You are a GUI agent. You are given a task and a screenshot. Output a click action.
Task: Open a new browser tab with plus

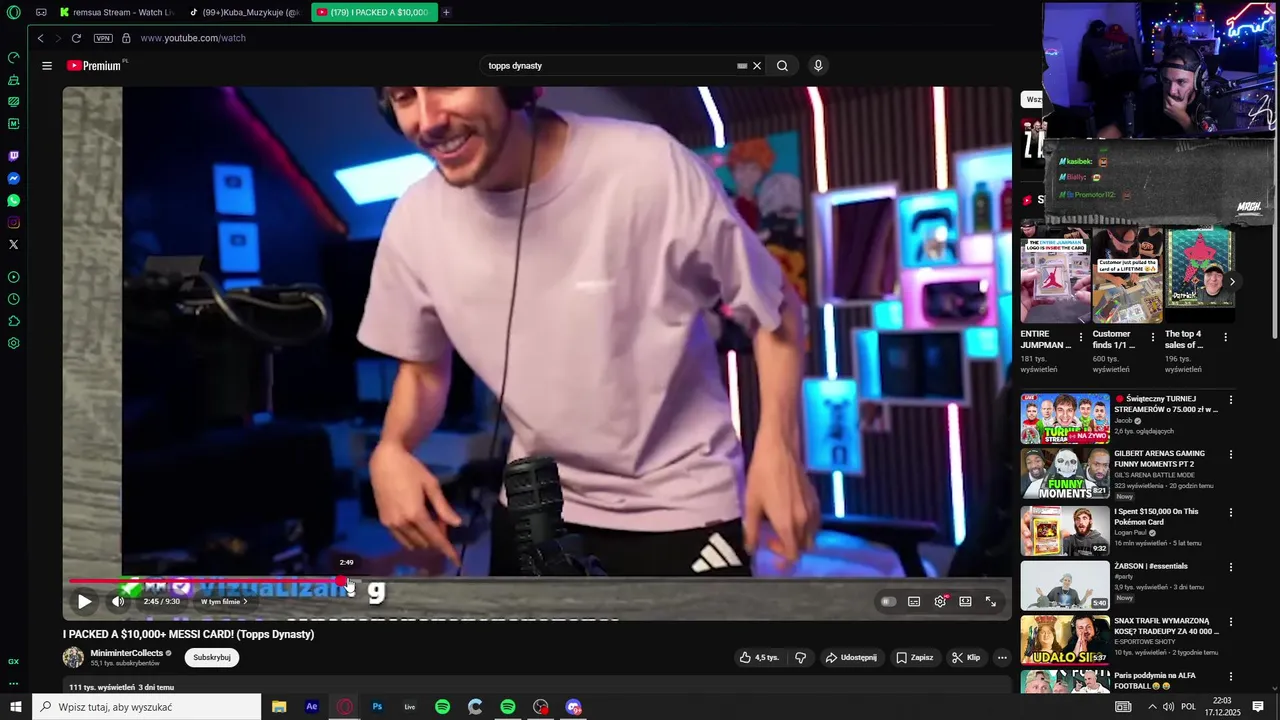coord(446,12)
